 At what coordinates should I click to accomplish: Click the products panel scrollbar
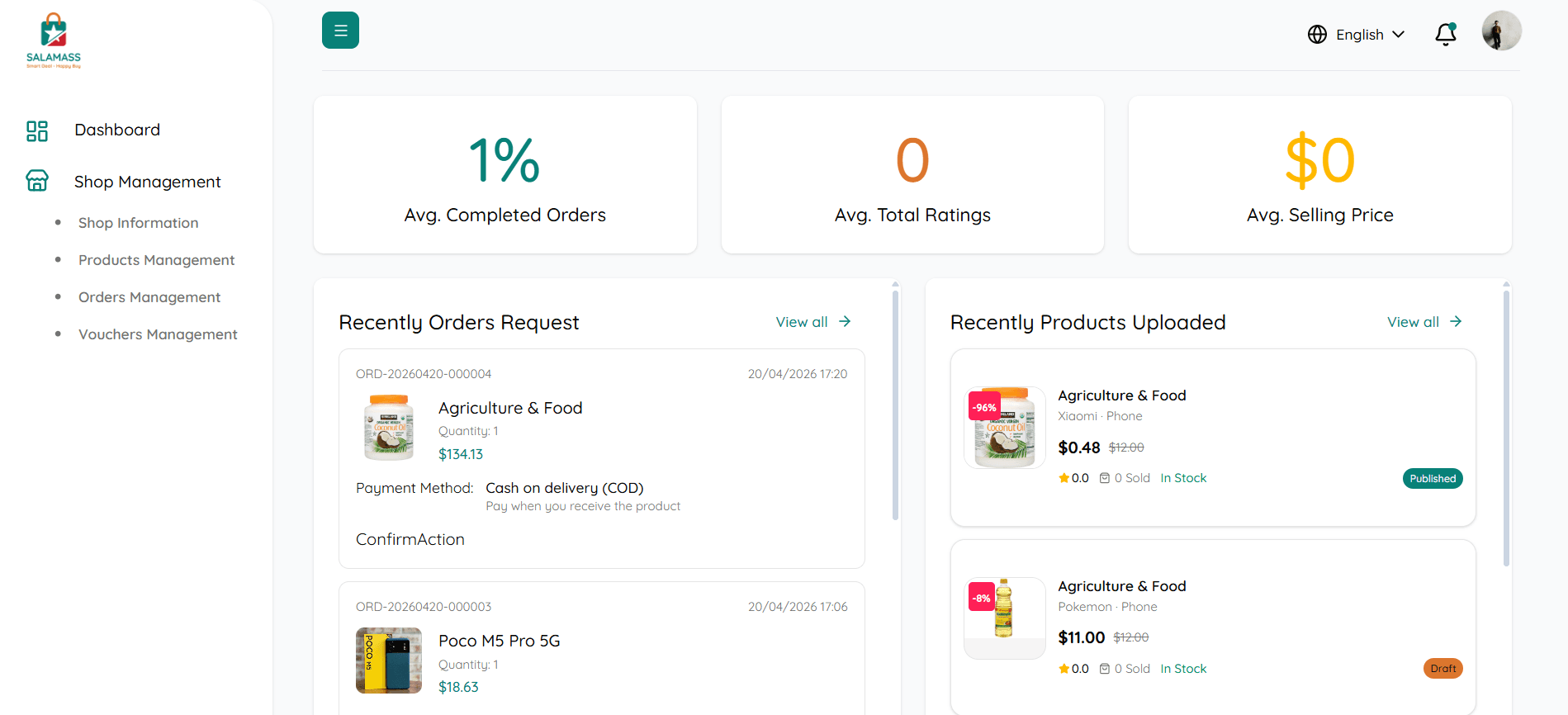coord(1506,428)
